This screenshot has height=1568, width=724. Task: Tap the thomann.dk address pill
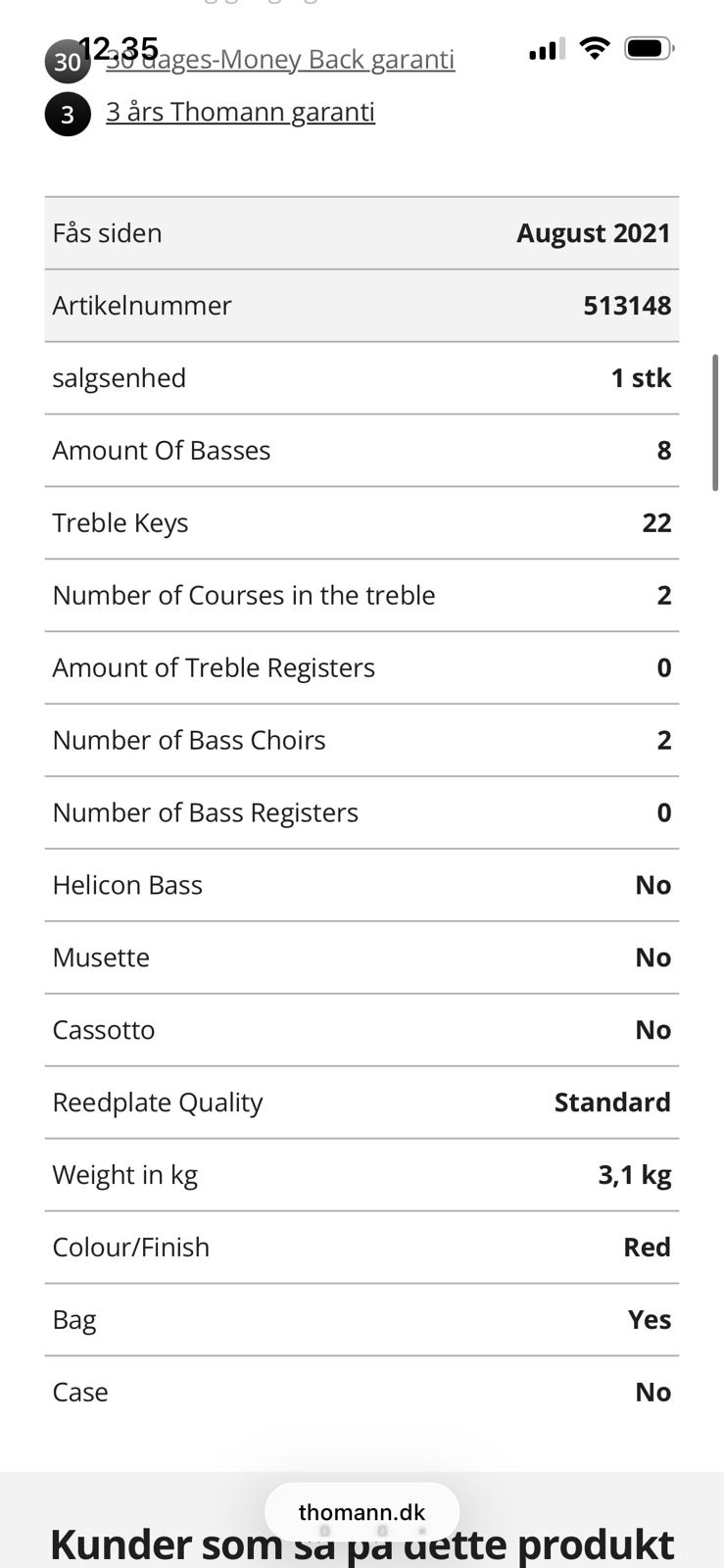362,1512
